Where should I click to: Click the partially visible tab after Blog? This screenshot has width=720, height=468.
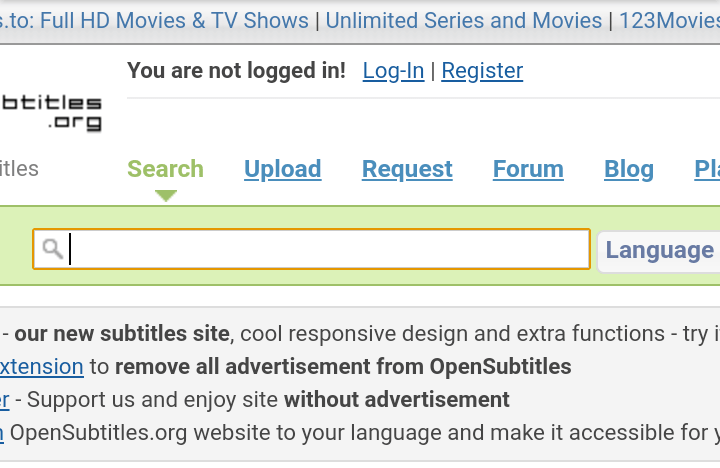pos(707,169)
